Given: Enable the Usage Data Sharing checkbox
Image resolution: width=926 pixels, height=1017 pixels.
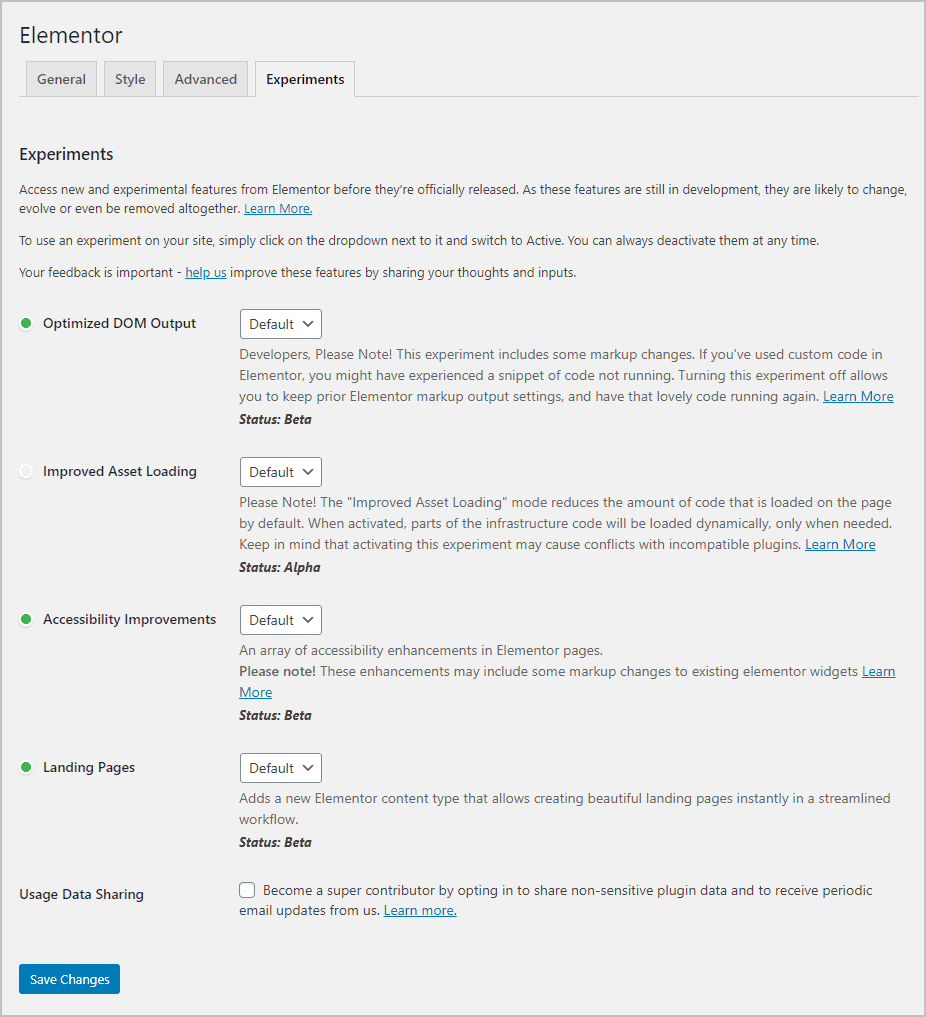Looking at the screenshot, I should 247,889.
